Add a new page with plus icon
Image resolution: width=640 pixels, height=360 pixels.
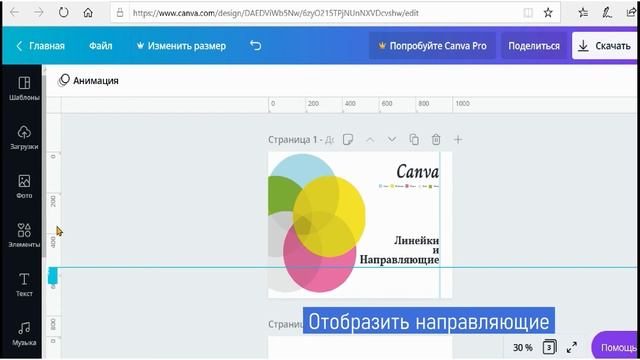(458, 140)
